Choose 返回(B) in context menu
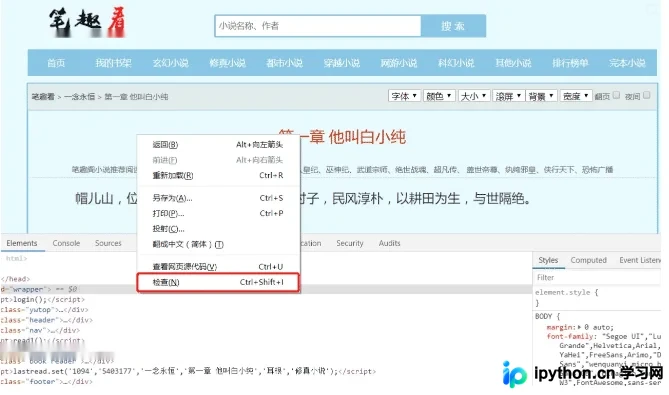Viewport: 669px width, 395px height. [x=218, y=145]
